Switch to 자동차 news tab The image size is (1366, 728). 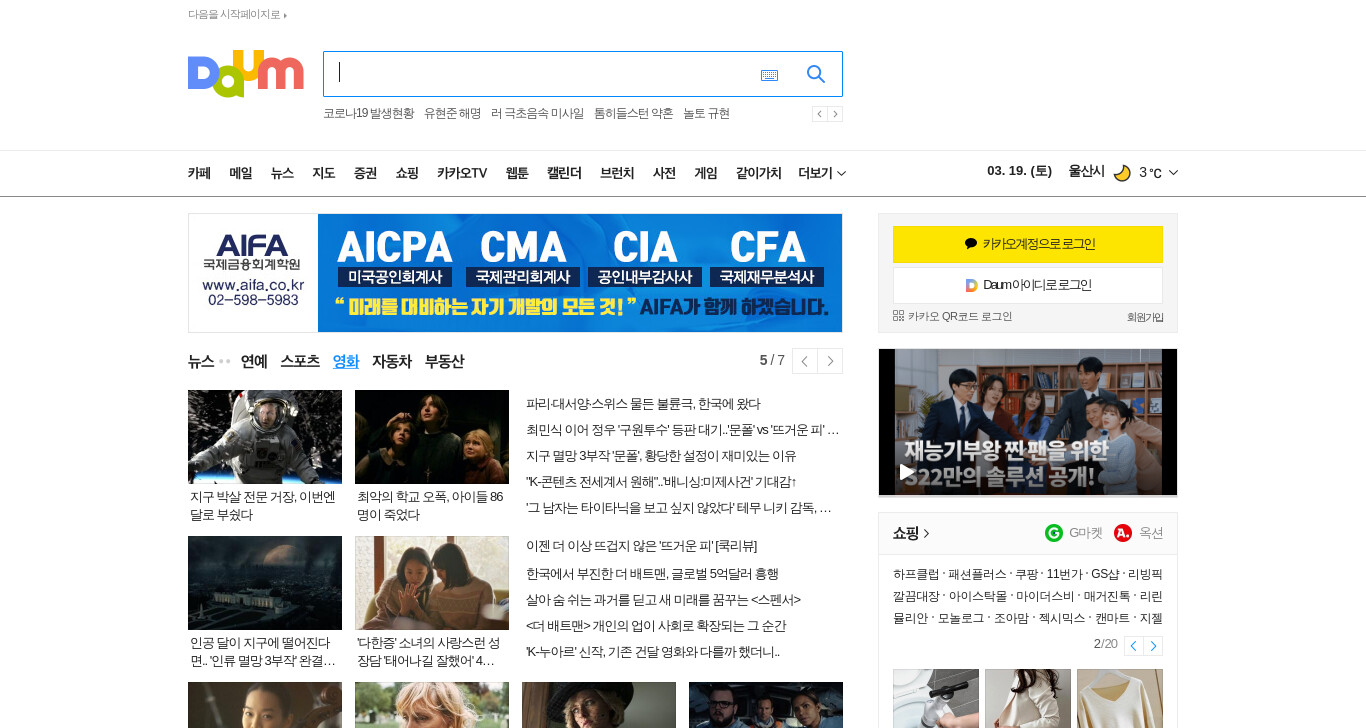pyautogui.click(x=392, y=361)
